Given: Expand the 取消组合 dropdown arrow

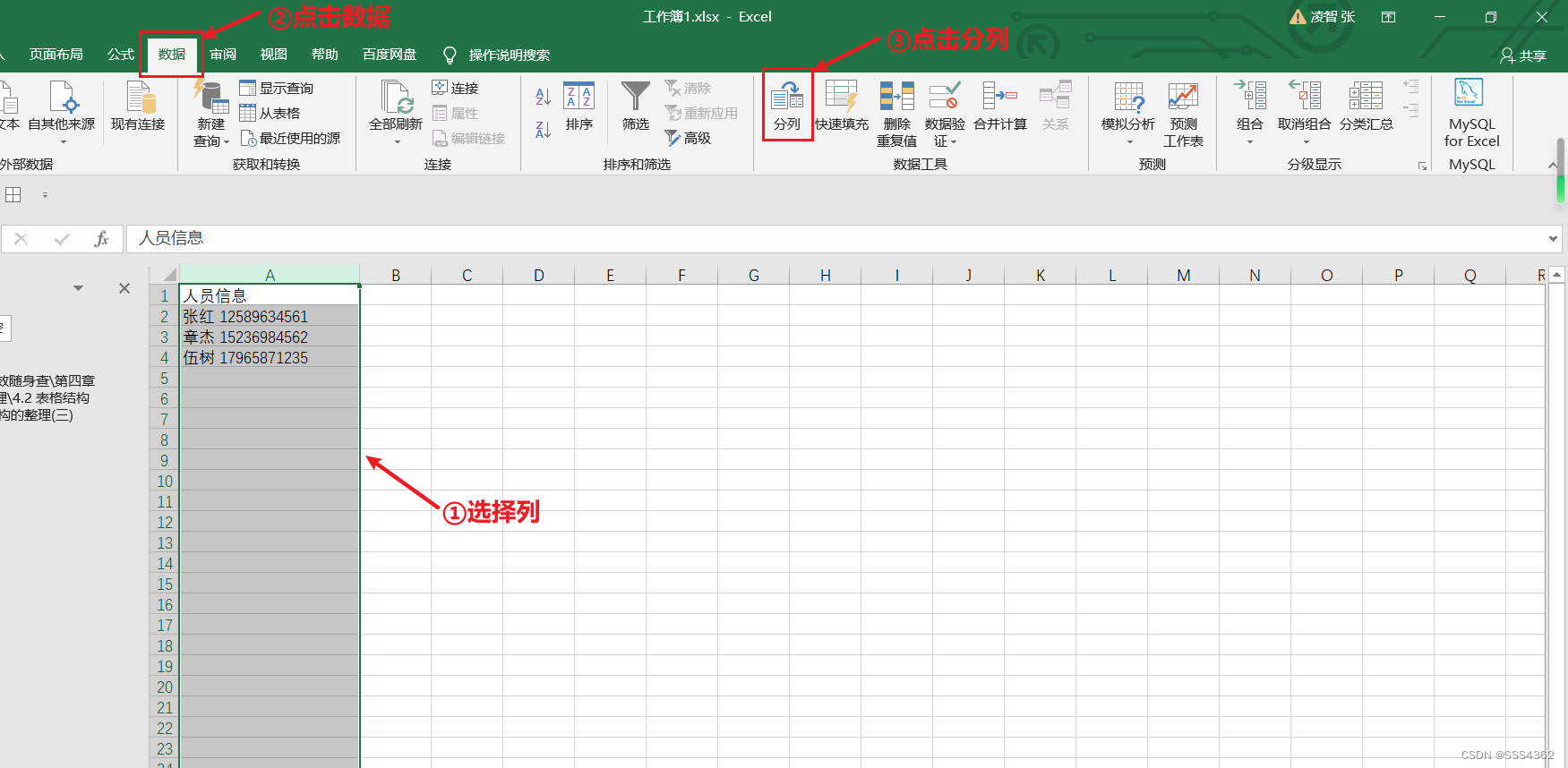Looking at the screenshot, I should pos(1306,142).
